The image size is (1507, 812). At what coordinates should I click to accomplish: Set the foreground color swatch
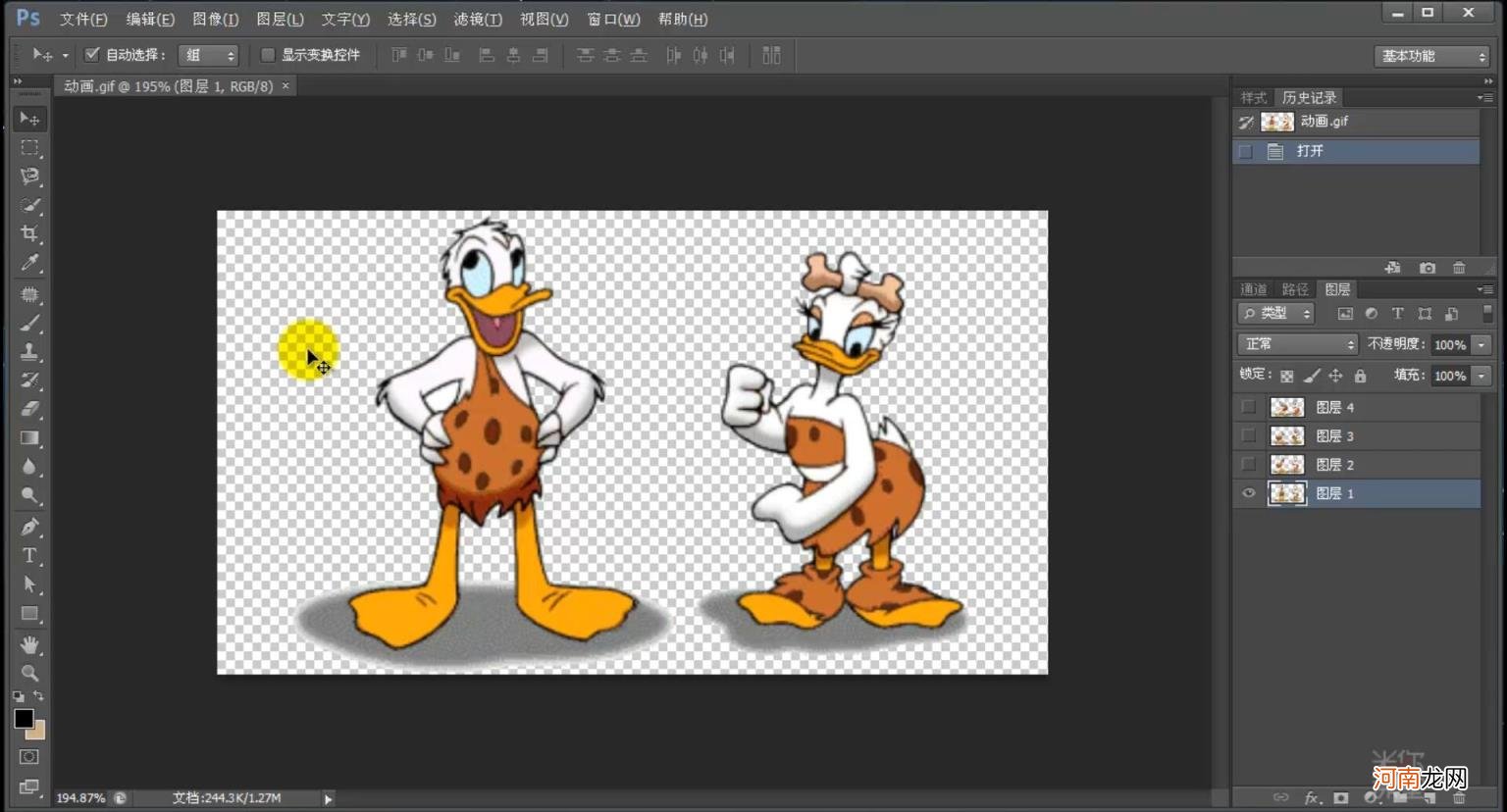pos(24,719)
